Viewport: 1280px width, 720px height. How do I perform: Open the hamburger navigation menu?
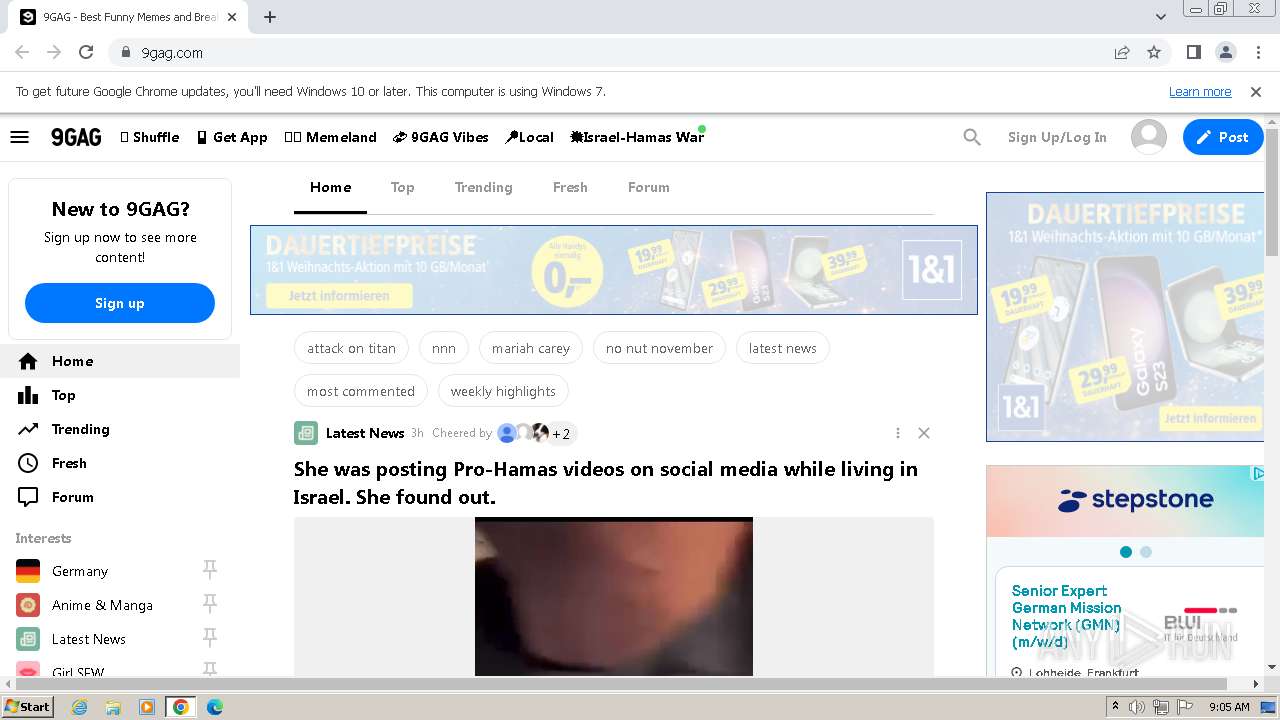click(x=19, y=137)
